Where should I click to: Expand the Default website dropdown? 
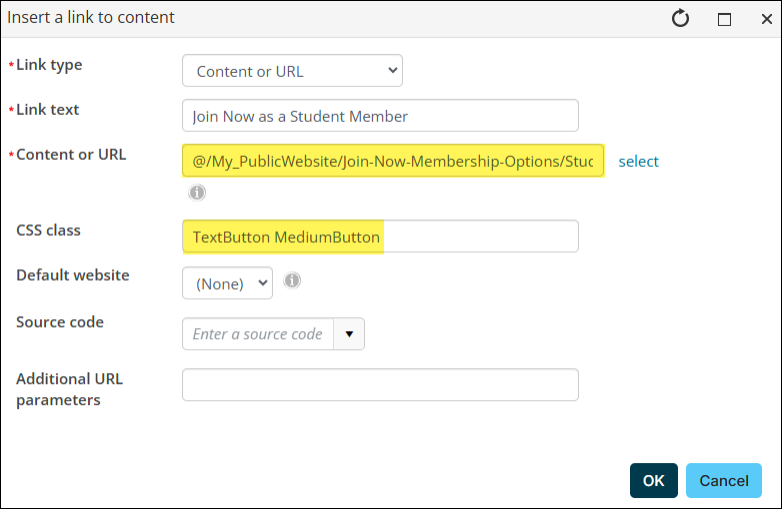click(227, 283)
